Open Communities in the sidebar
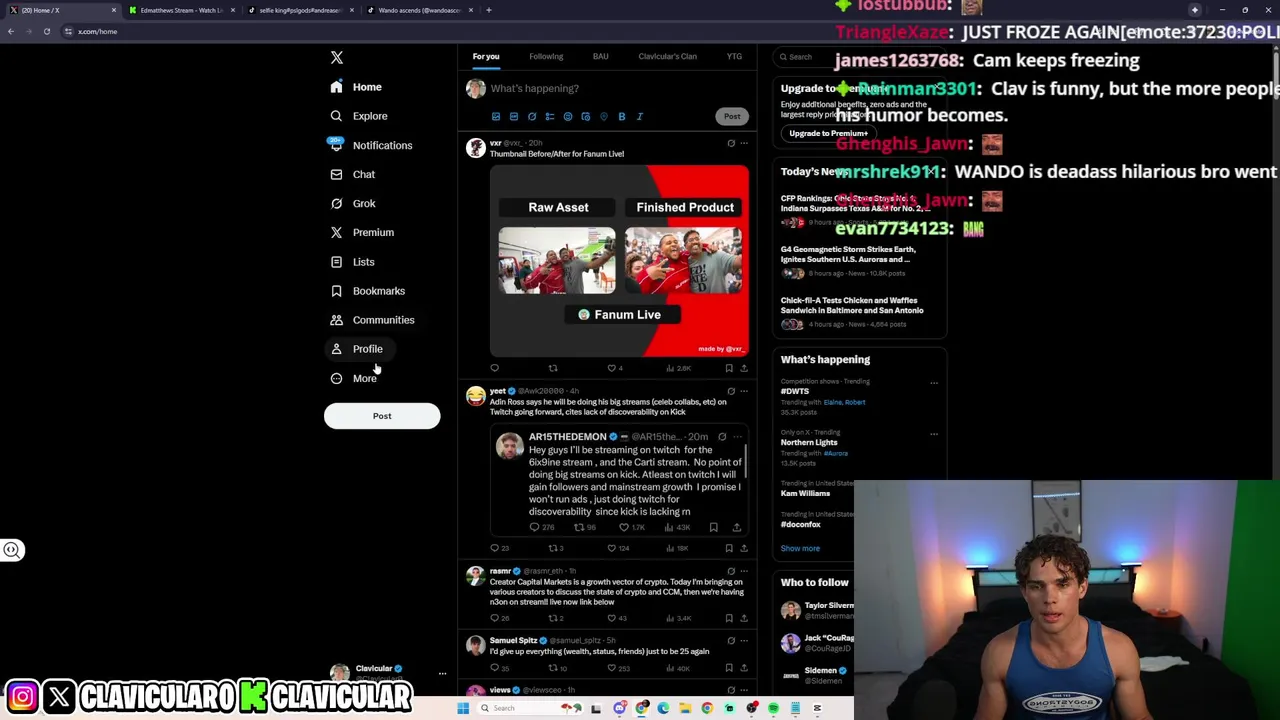The width and height of the screenshot is (1280, 720). 371,320
